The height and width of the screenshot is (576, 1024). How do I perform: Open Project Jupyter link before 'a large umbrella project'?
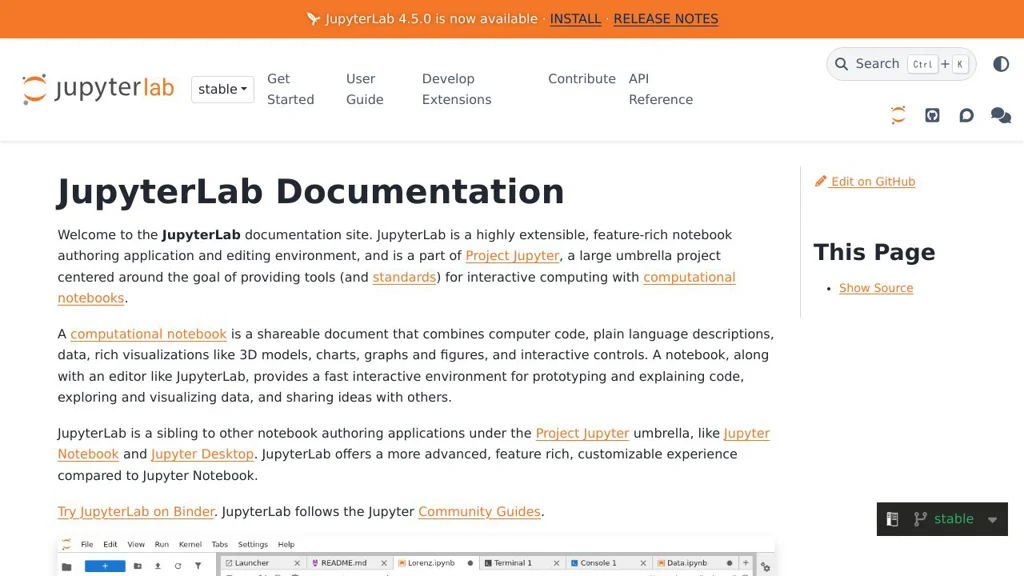[512, 256]
